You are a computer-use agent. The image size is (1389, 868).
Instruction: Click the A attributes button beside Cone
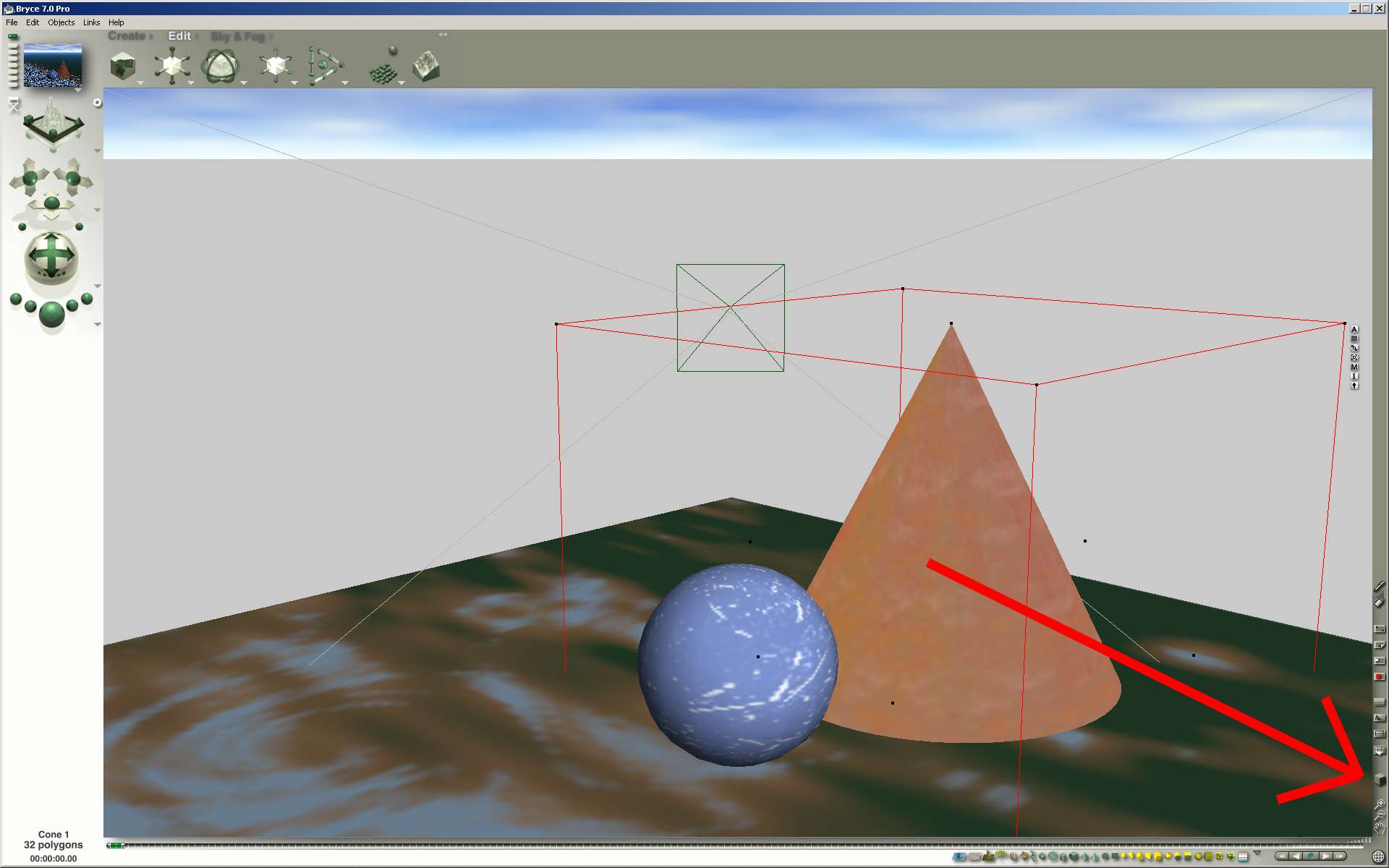[1354, 329]
